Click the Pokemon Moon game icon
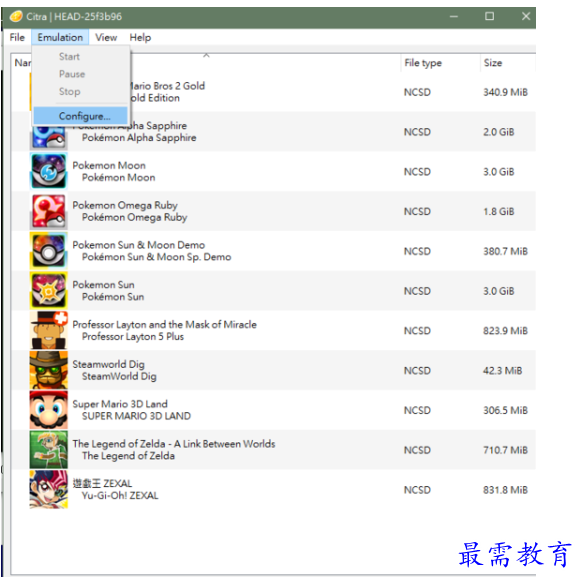580x586 pixels. tap(49, 171)
